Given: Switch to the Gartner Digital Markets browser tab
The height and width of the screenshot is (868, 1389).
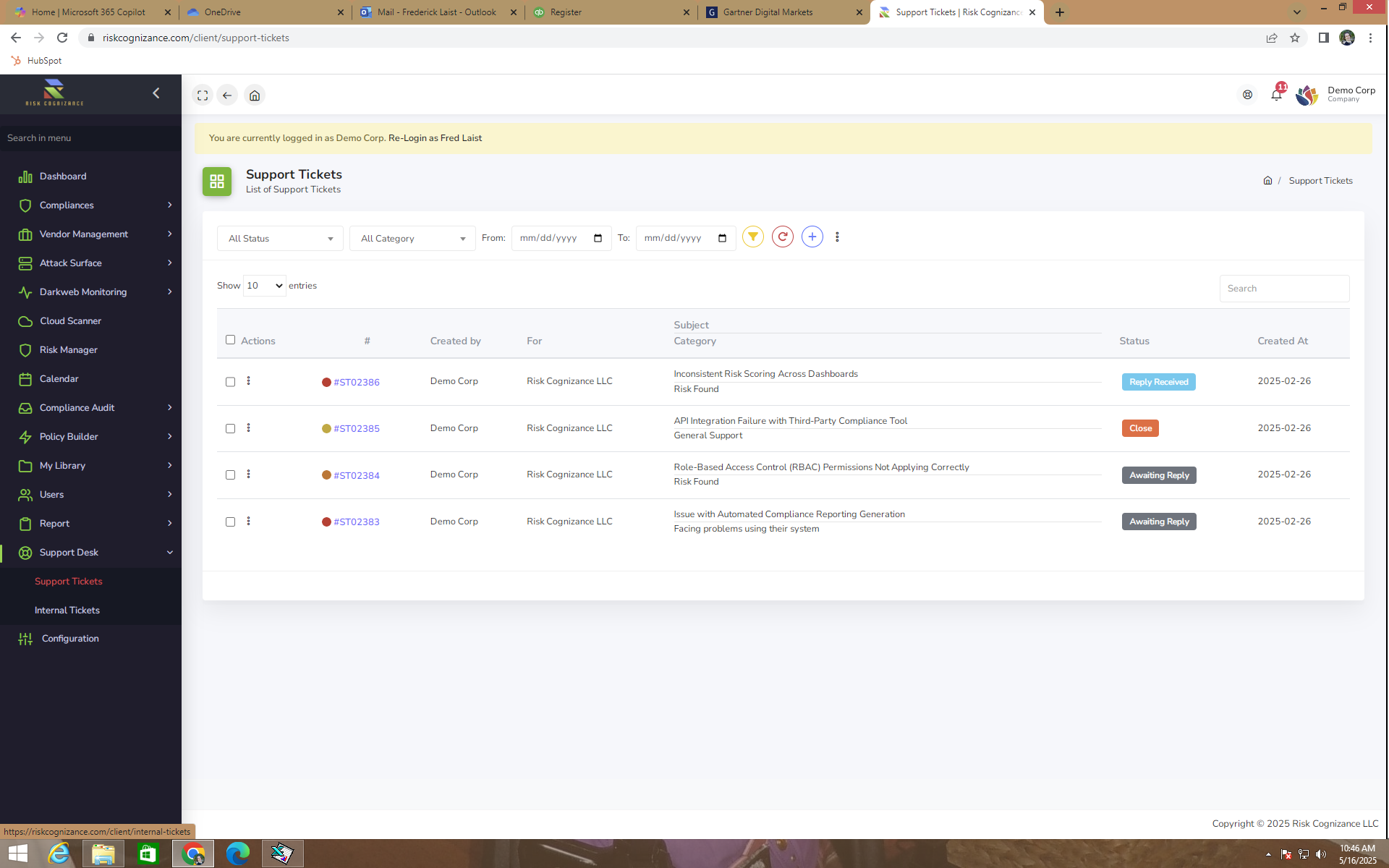Looking at the screenshot, I should coord(769,12).
